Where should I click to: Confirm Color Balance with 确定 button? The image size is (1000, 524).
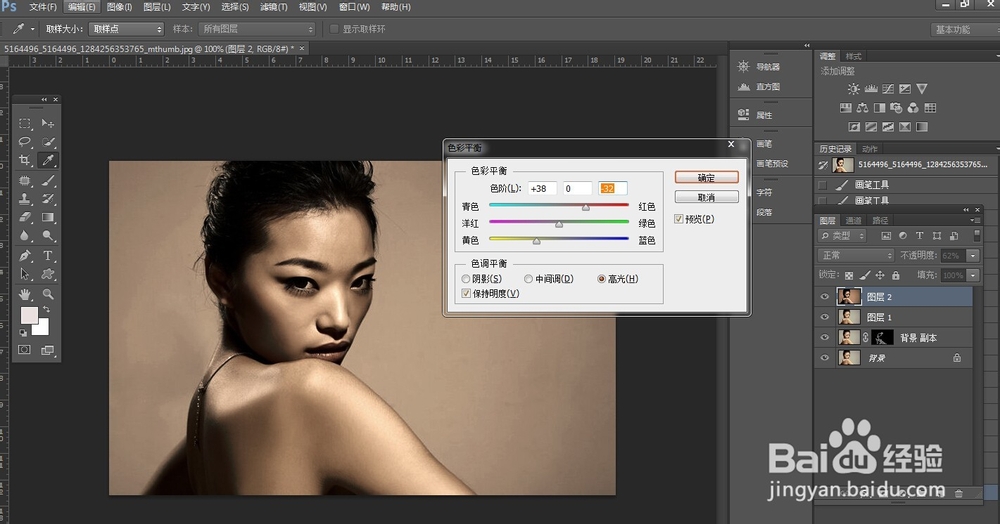(x=707, y=177)
